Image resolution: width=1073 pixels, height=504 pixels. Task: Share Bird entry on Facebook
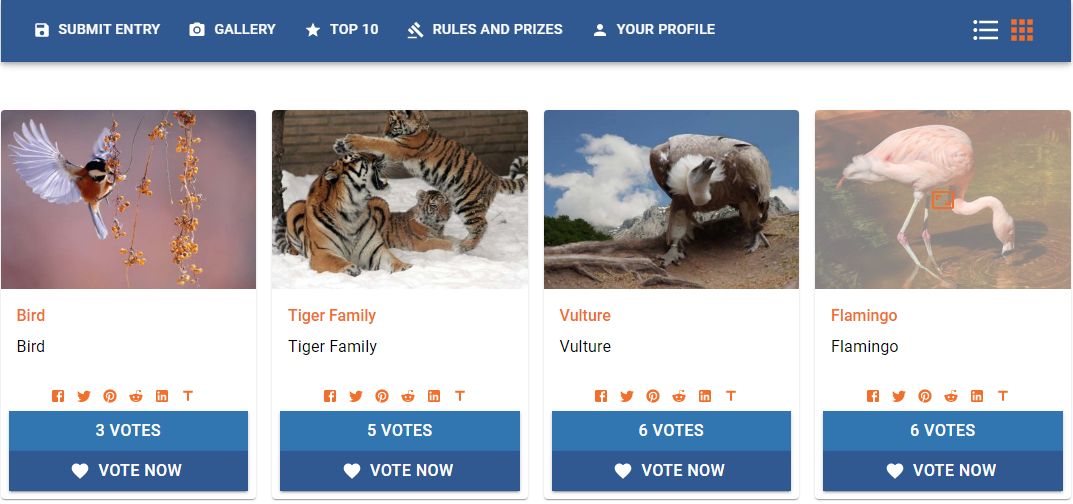58,396
